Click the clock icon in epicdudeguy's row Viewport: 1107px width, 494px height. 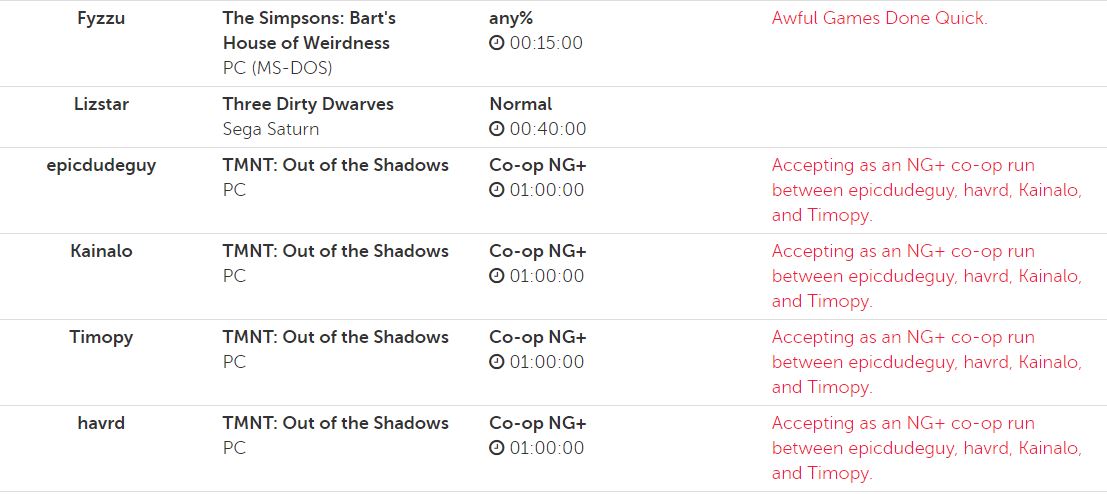click(x=497, y=191)
